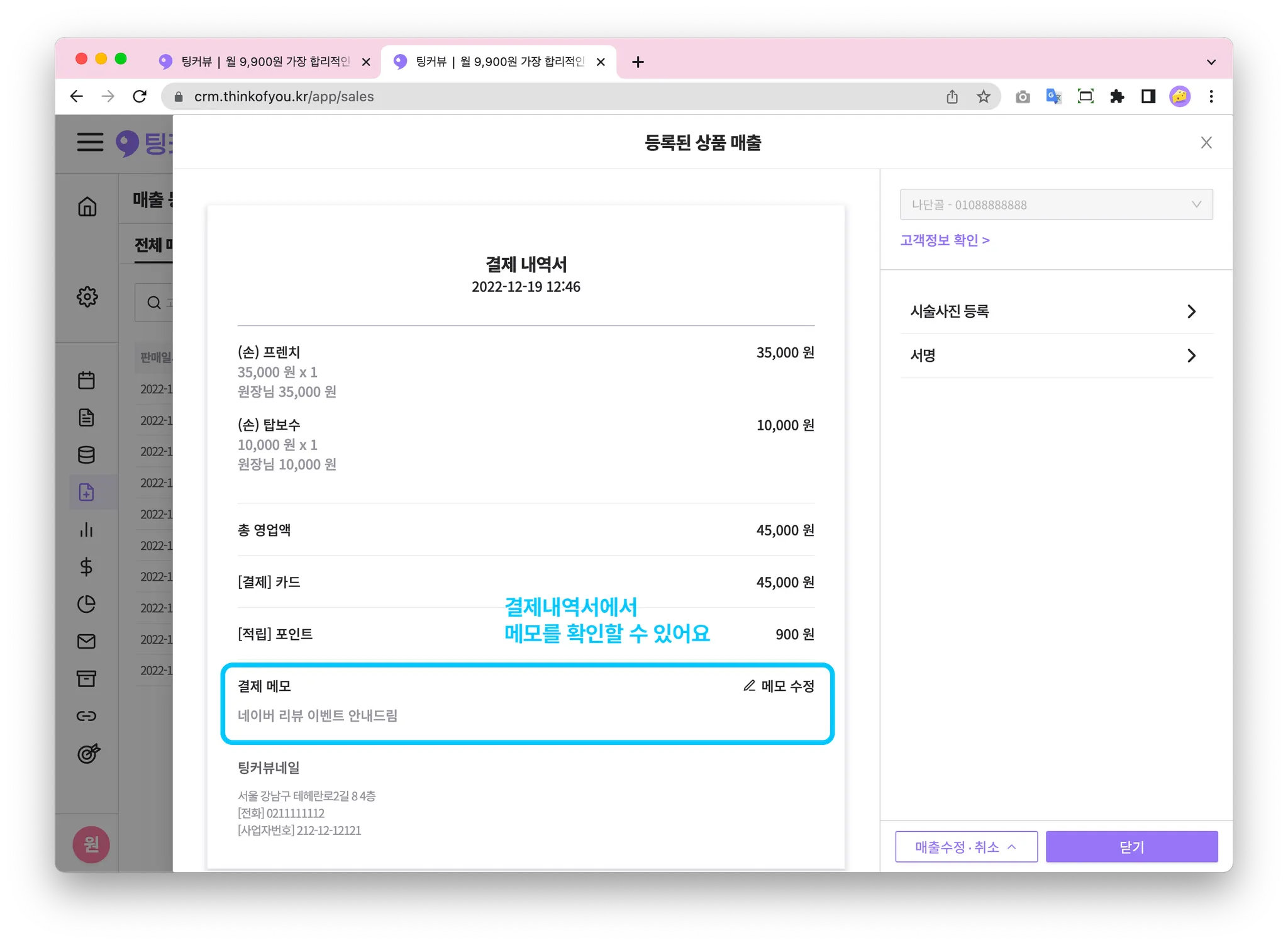Click the pencil icon next to 메모 수정
1288x945 pixels.
pyautogui.click(x=749, y=686)
